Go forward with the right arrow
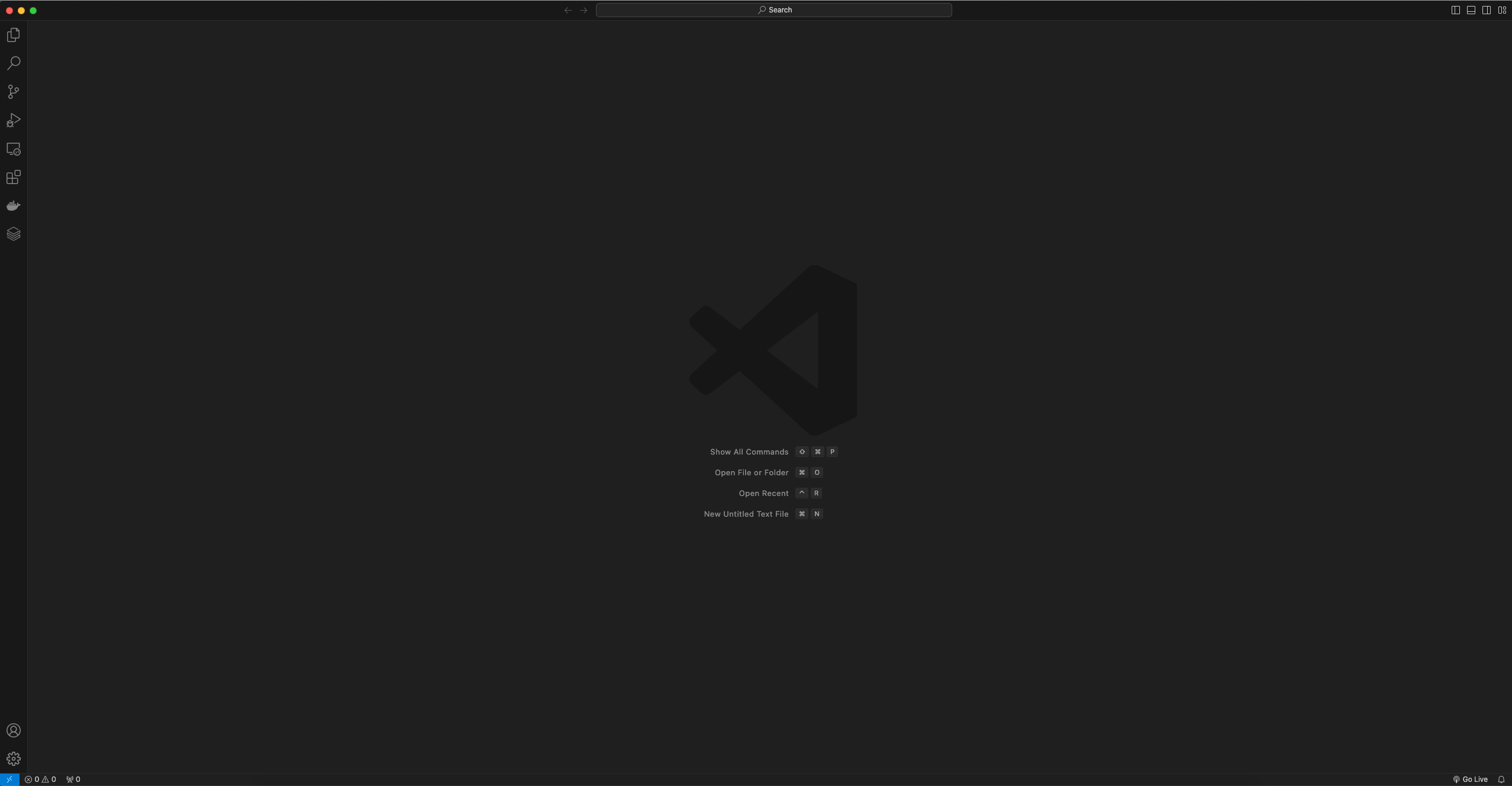This screenshot has width=1512, height=786. (583, 10)
